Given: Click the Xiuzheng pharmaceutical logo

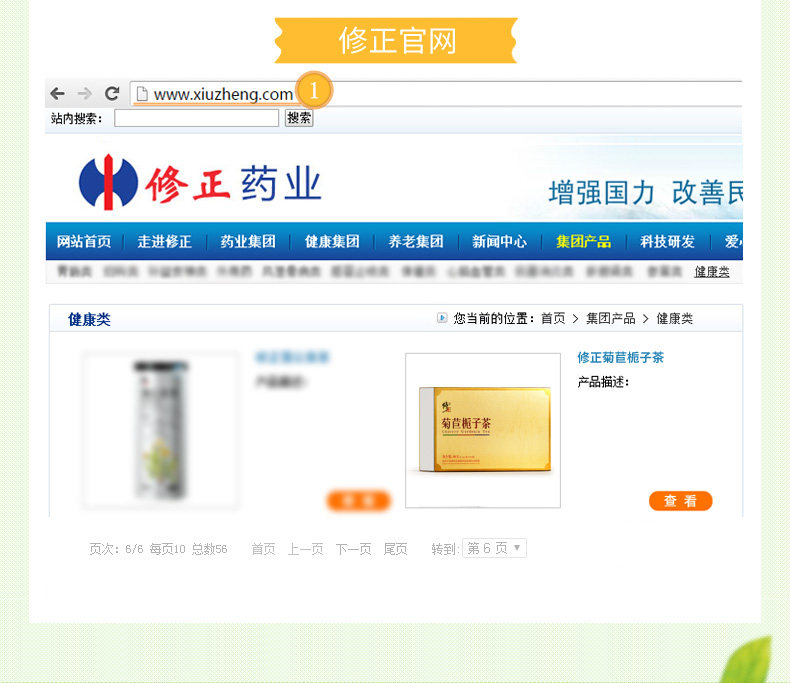Looking at the screenshot, I should pyautogui.click(x=200, y=182).
